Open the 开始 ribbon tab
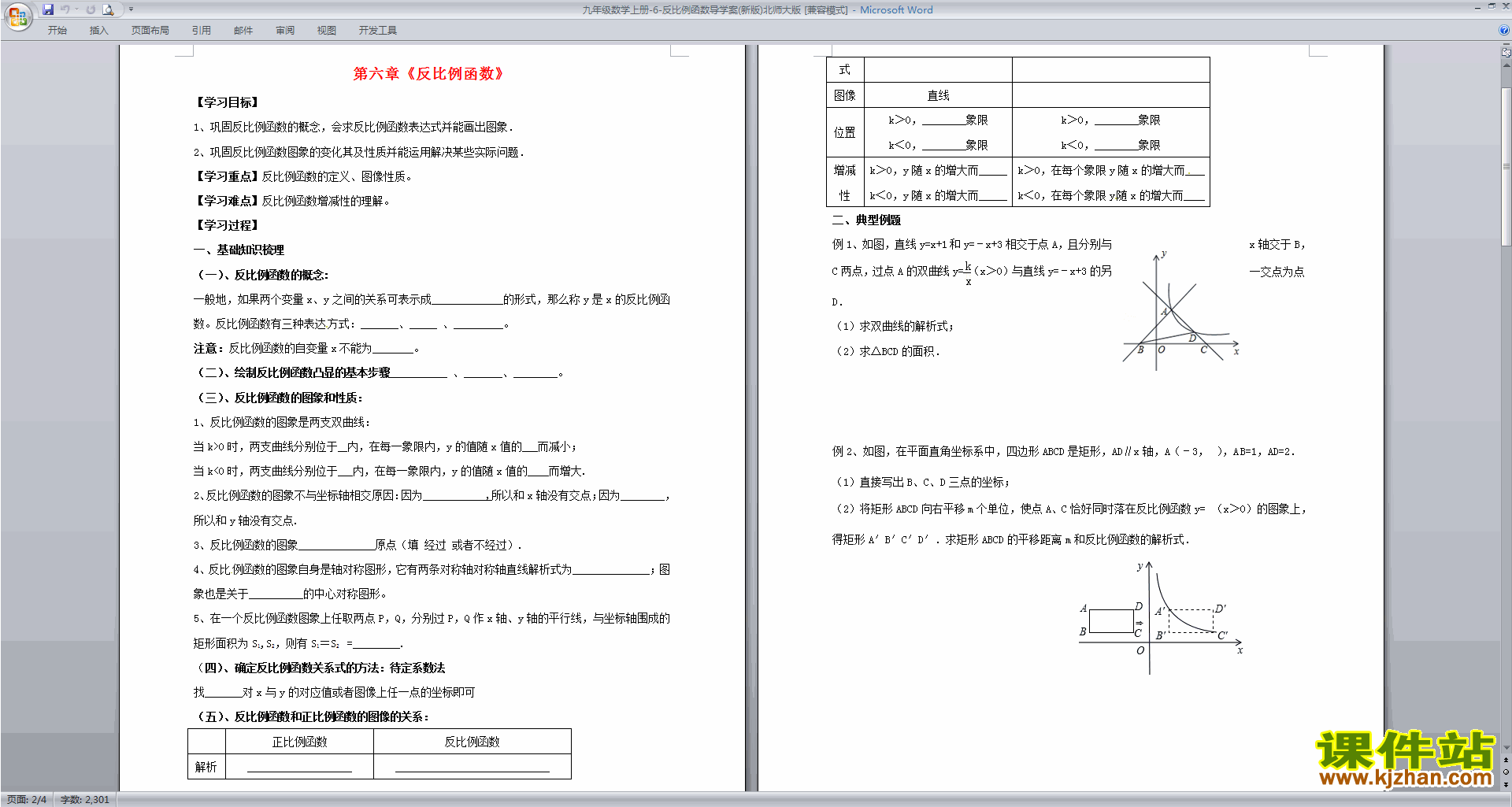1512x807 pixels. coord(57,30)
